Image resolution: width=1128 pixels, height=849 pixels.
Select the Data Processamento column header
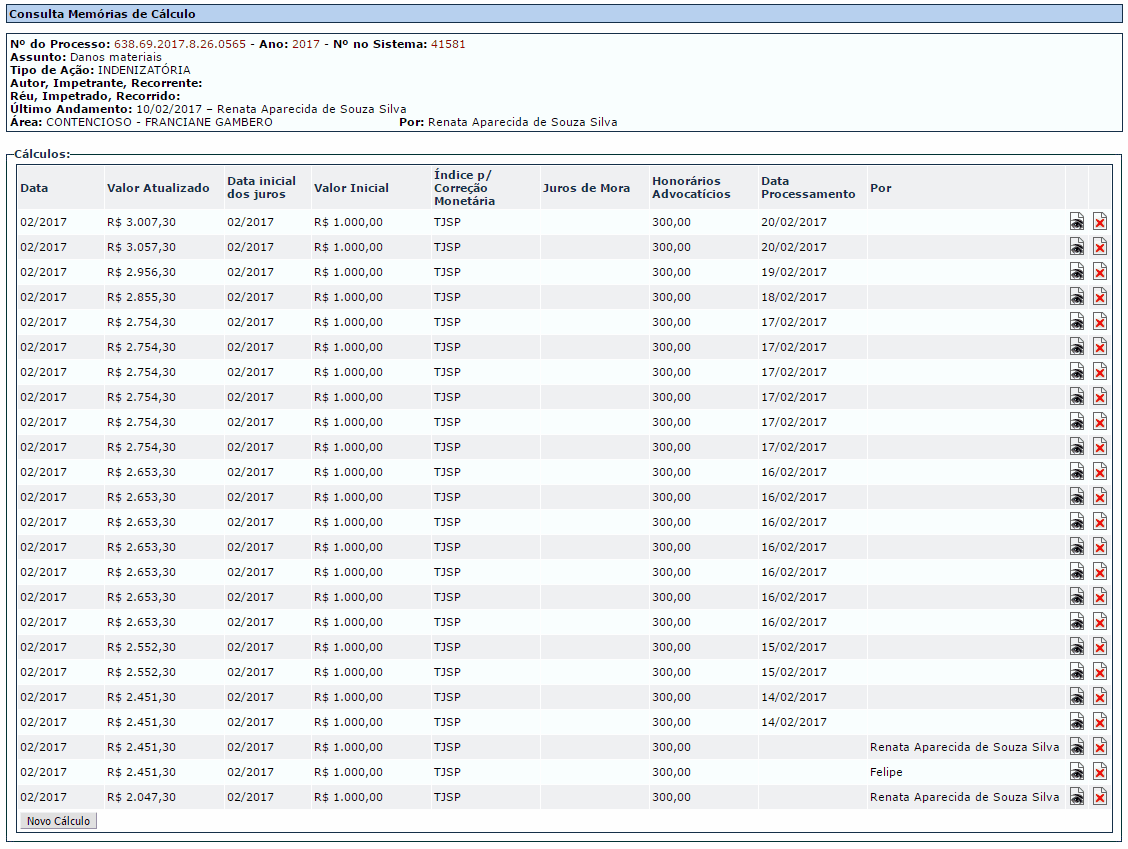[808, 188]
